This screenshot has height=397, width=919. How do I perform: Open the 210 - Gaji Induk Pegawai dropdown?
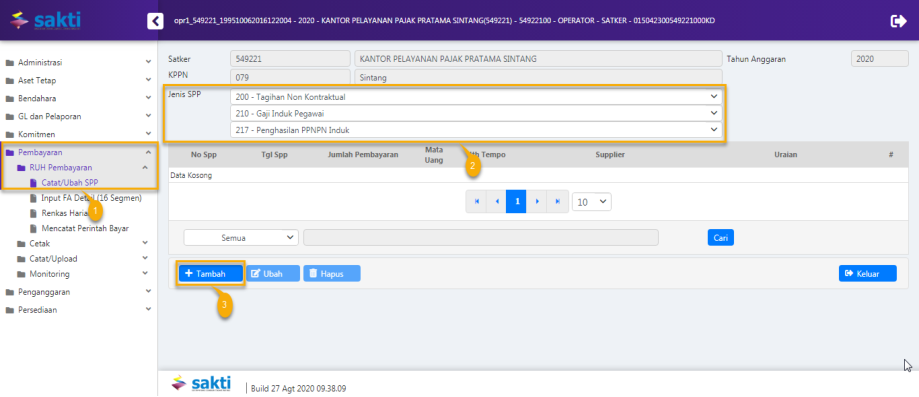[x=476, y=113]
